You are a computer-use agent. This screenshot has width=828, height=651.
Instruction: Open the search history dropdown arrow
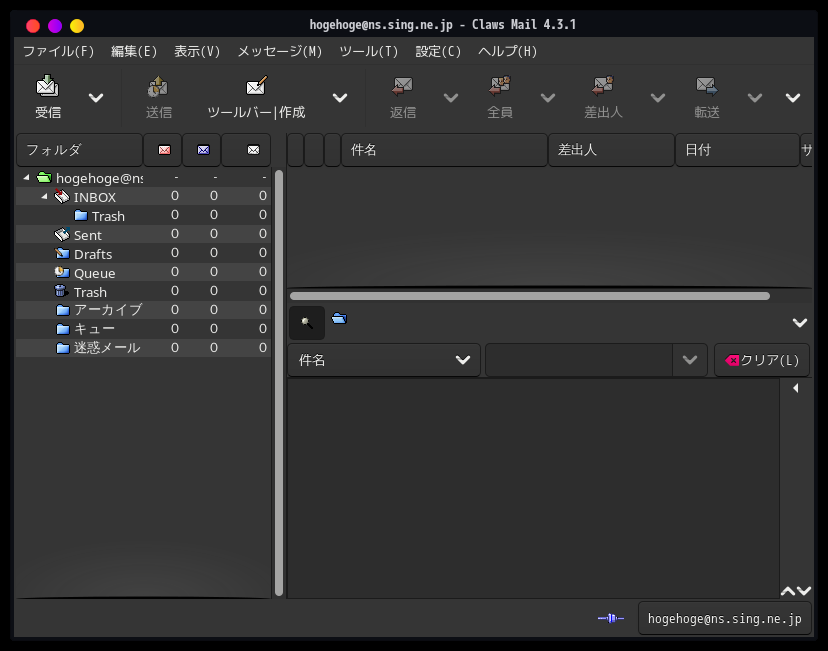click(690, 360)
